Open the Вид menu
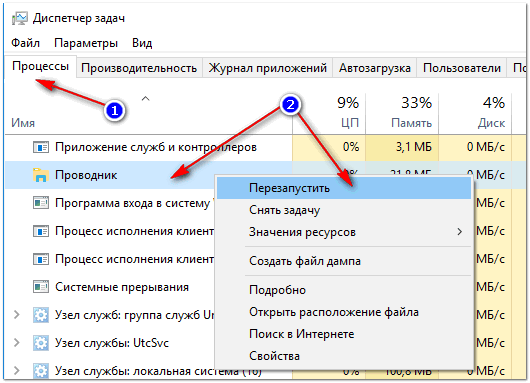Screen dimensions: 530x383 point(142,43)
